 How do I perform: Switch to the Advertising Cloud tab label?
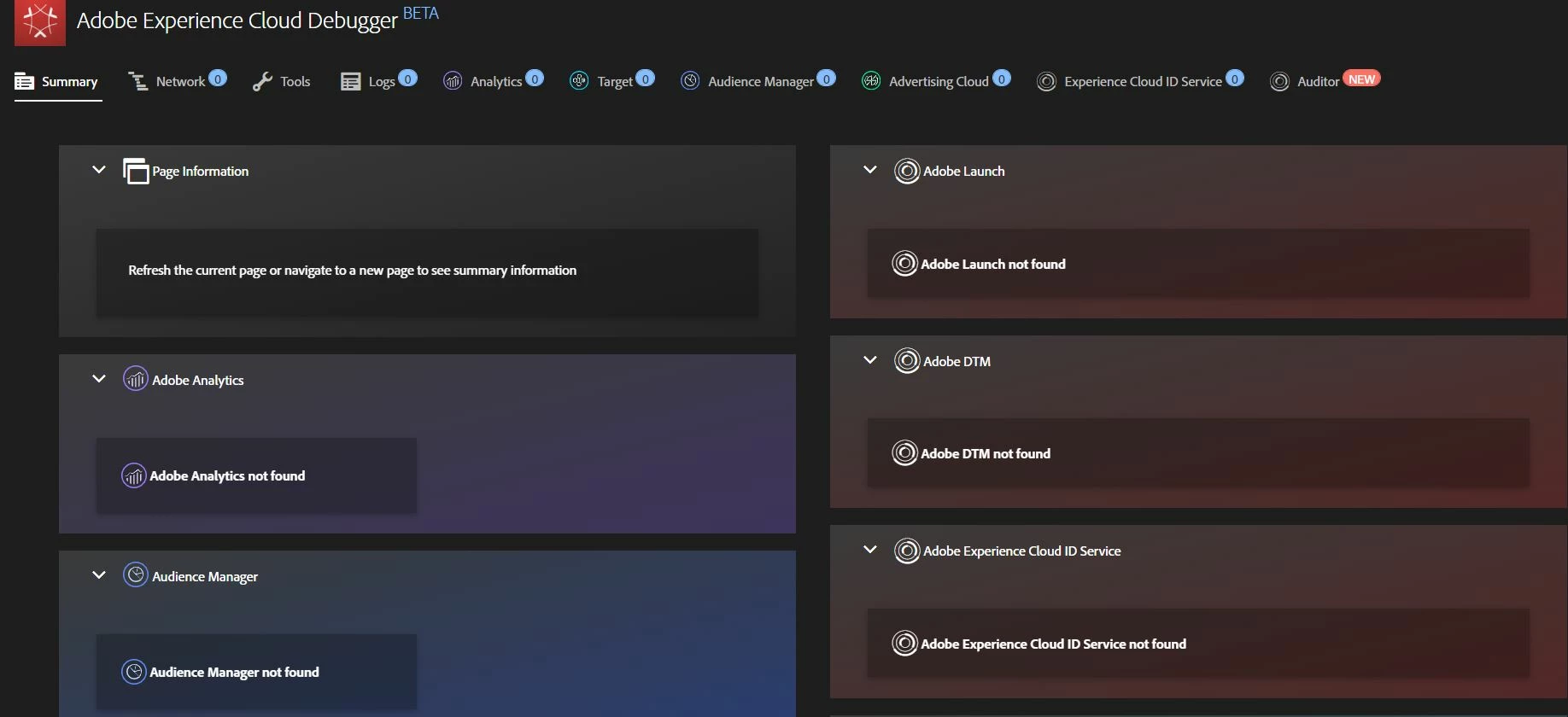coord(939,82)
